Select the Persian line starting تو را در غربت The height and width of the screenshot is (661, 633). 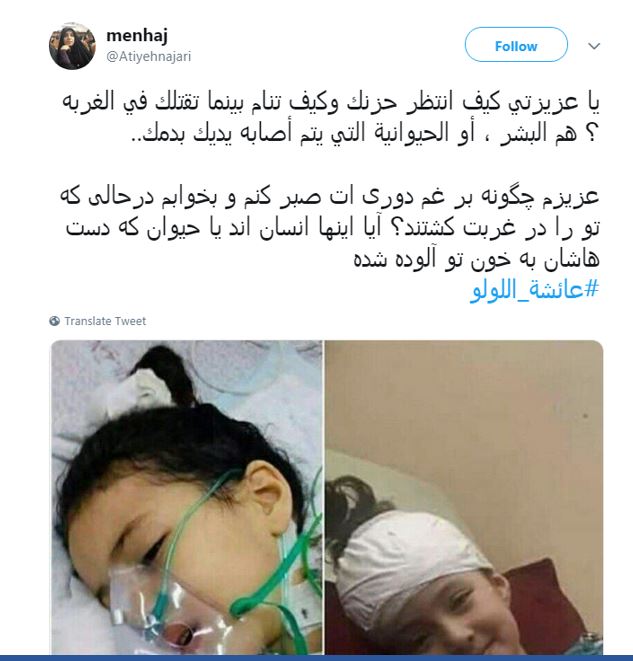click(x=333, y=228)
